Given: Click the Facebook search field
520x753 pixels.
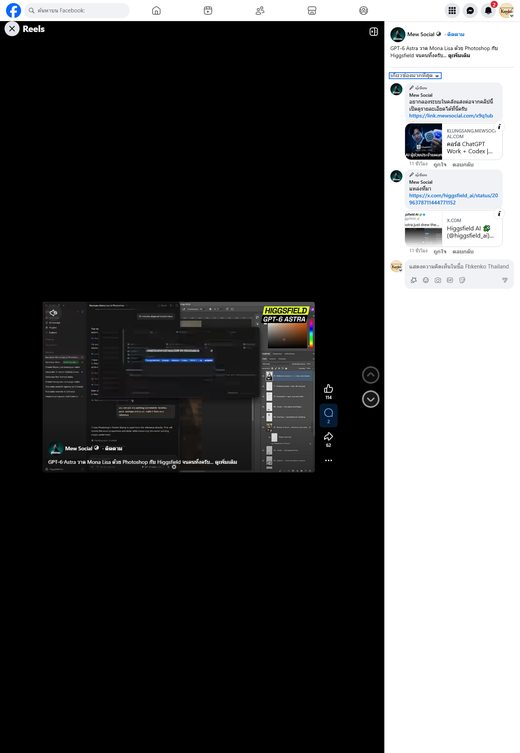Looking at the screenshot, I should tap(77, 10).
